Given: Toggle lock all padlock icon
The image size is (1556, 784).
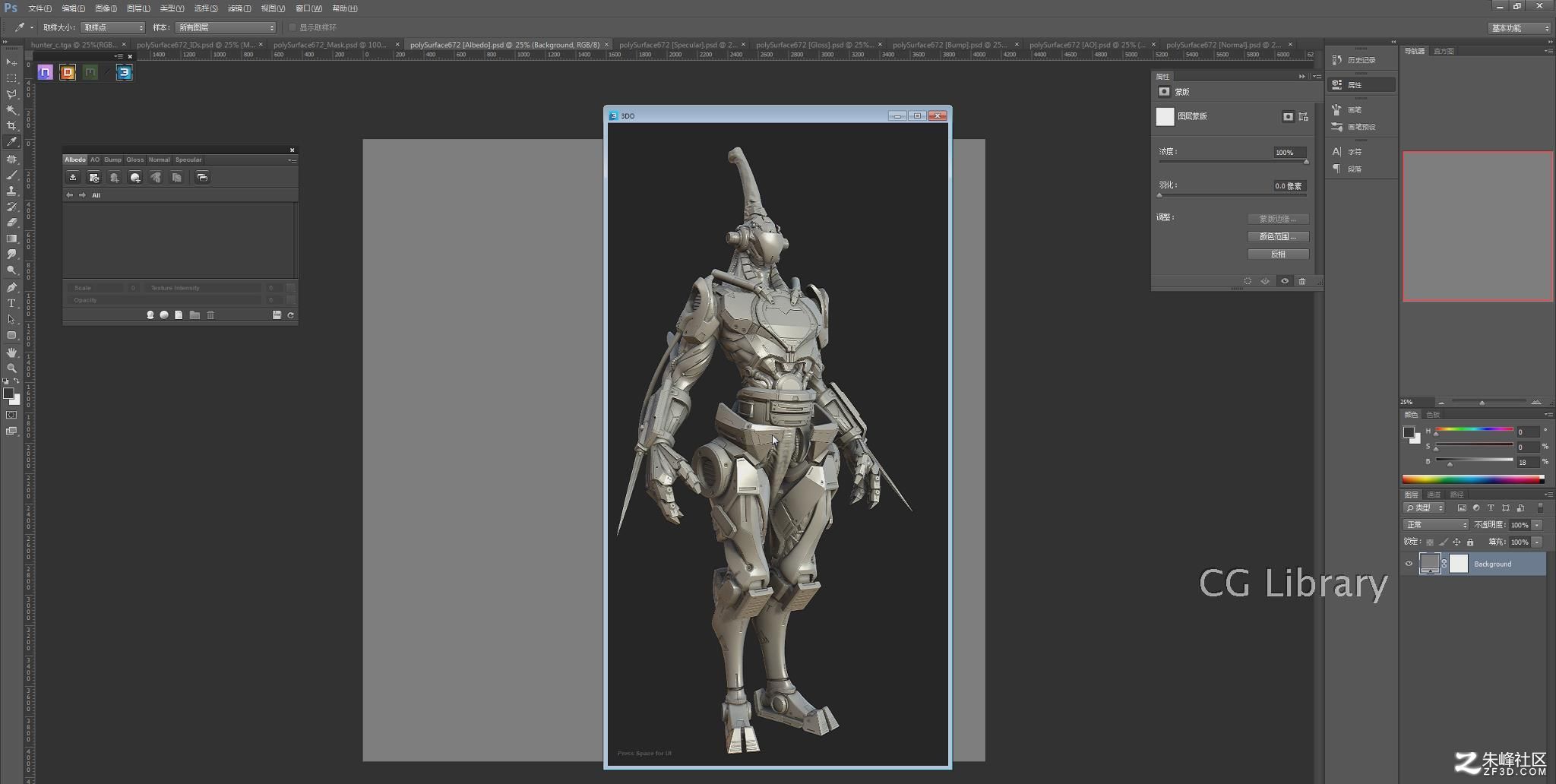Looking at the screenshot, I should (x=1470, y=542).
